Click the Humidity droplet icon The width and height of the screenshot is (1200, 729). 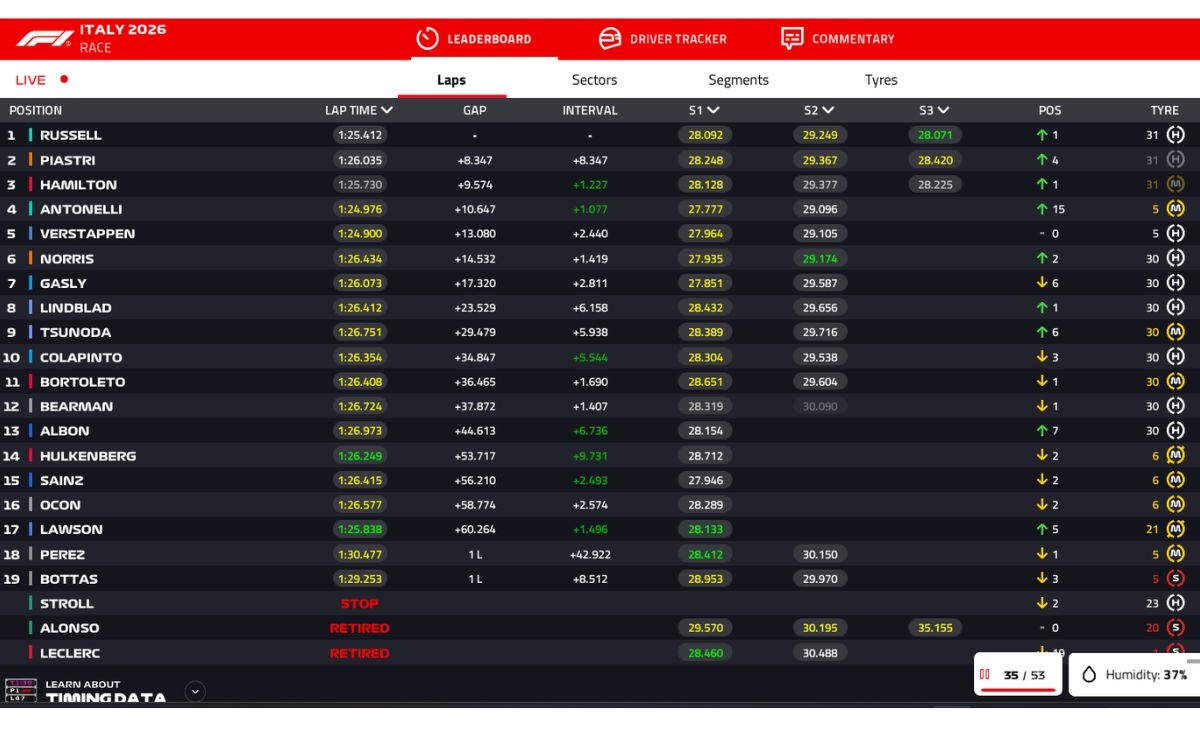1089,675
